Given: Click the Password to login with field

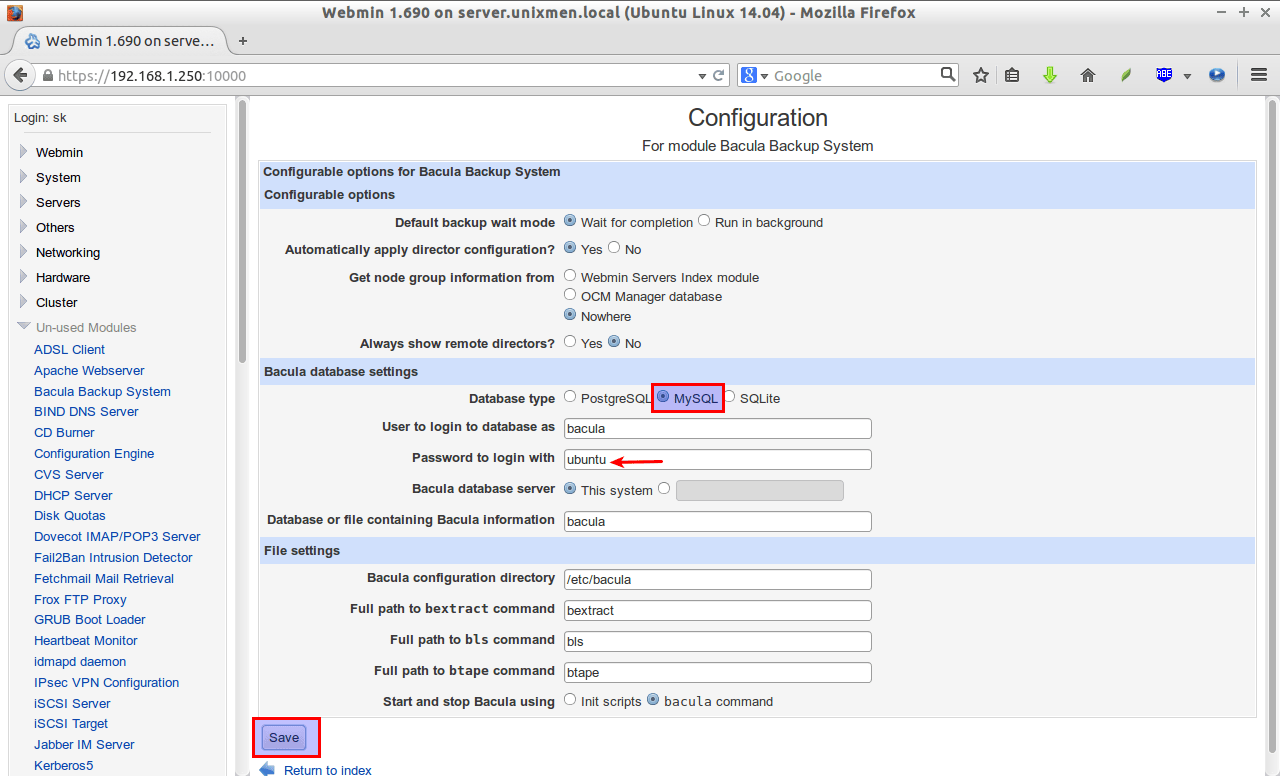Looking at the screenshot, I should tap(717, 459).
